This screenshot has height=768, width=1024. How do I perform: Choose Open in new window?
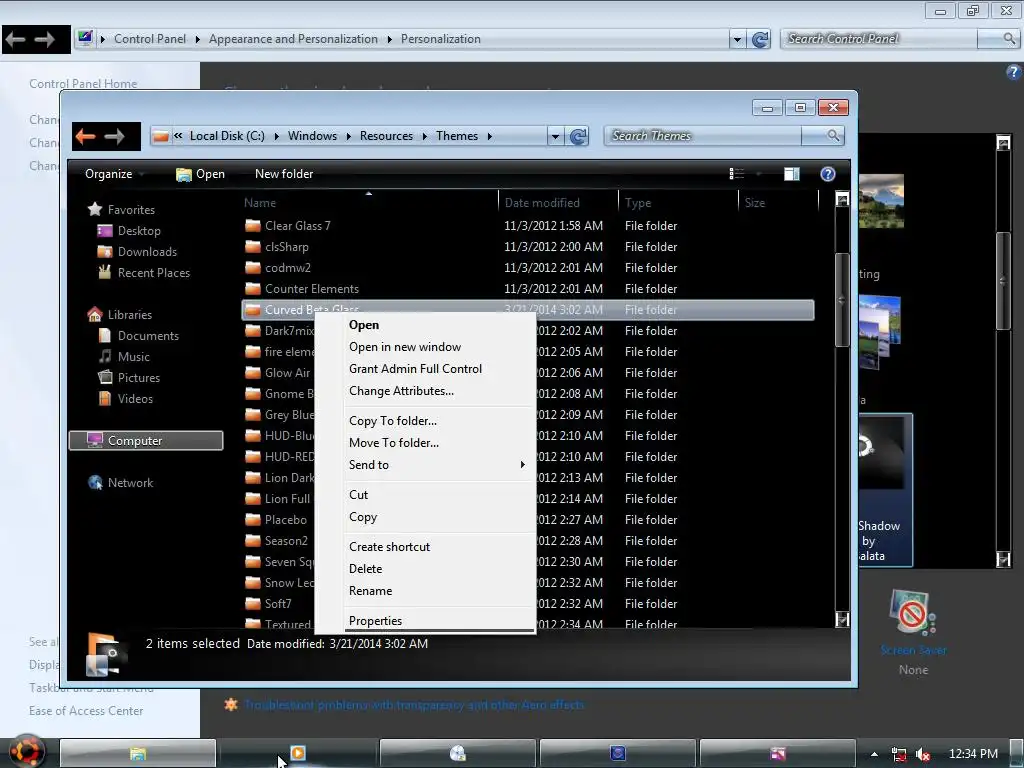pyautogui.click(x=405, y=347)
